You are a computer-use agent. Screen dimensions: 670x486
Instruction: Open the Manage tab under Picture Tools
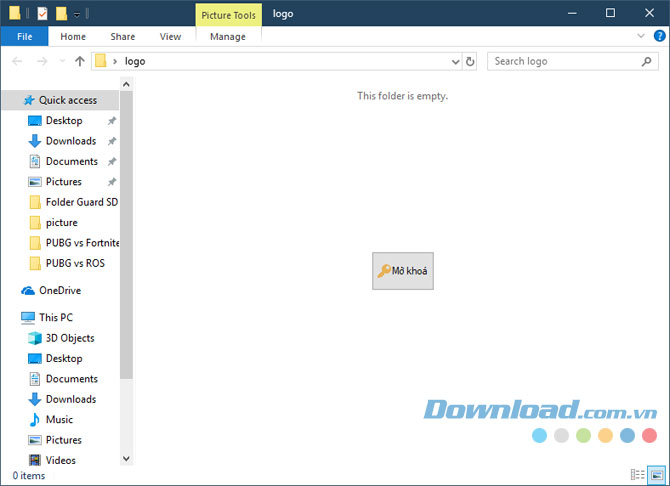228,36
